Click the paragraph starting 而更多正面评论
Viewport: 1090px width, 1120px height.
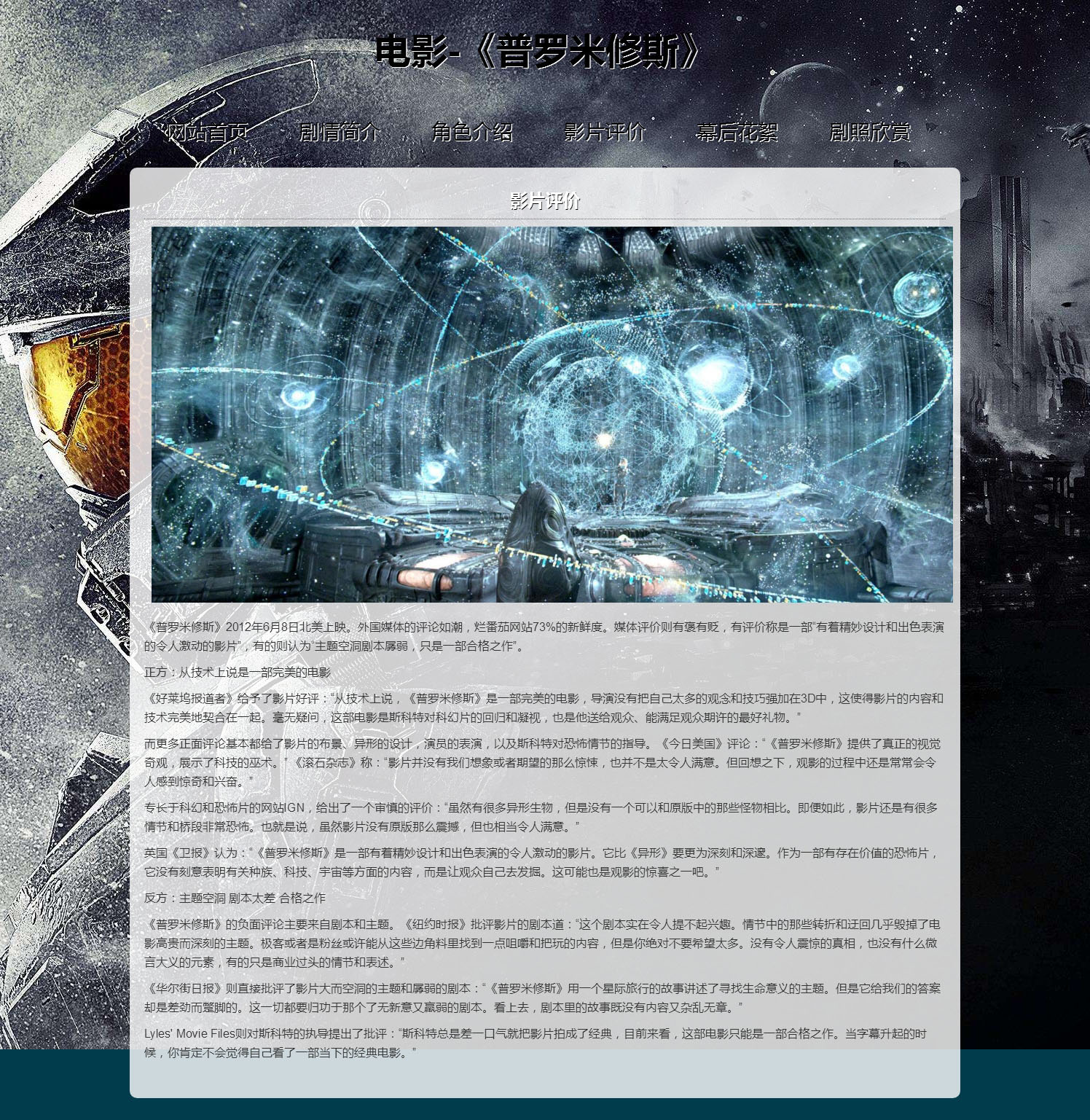tap(543, 762)
